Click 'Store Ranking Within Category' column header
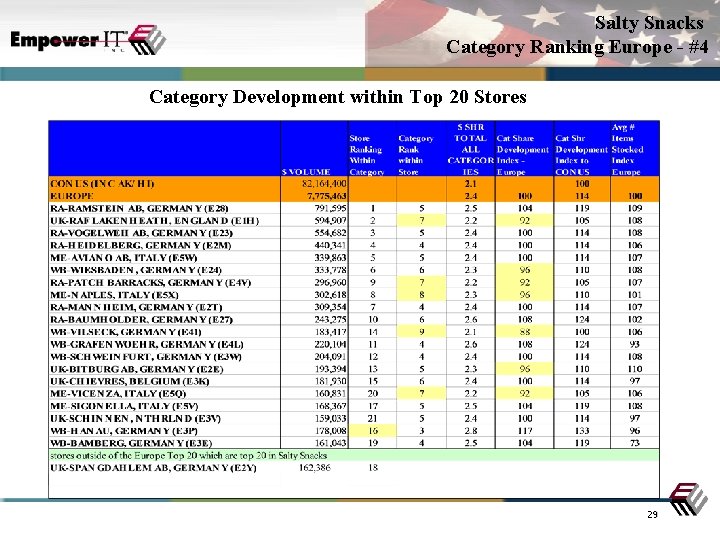The image size is (720, 540). point(366,155)
